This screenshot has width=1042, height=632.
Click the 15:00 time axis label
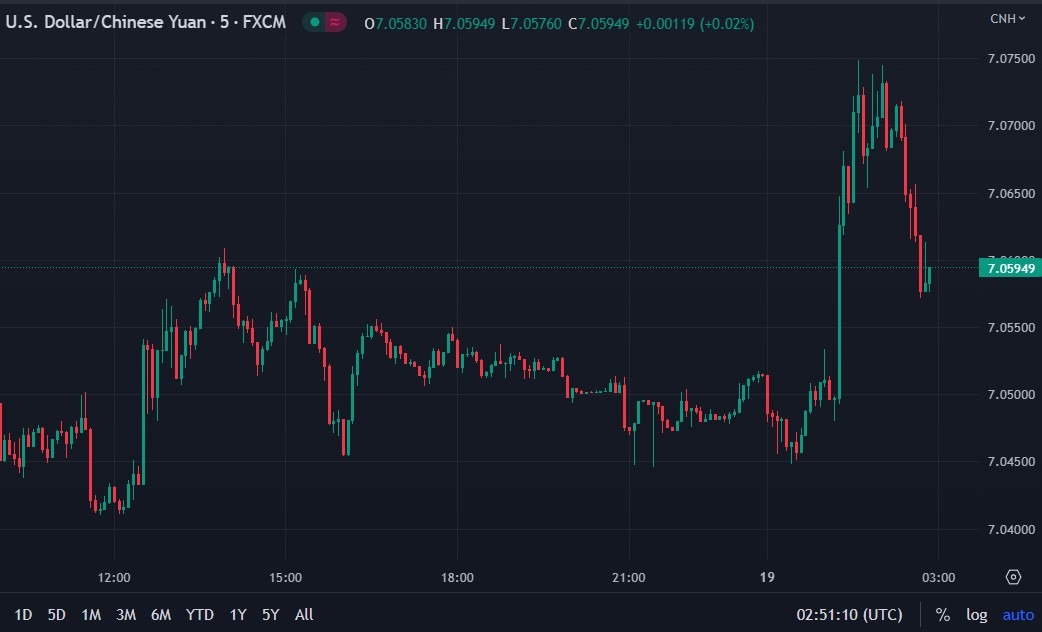coord(286,578)
